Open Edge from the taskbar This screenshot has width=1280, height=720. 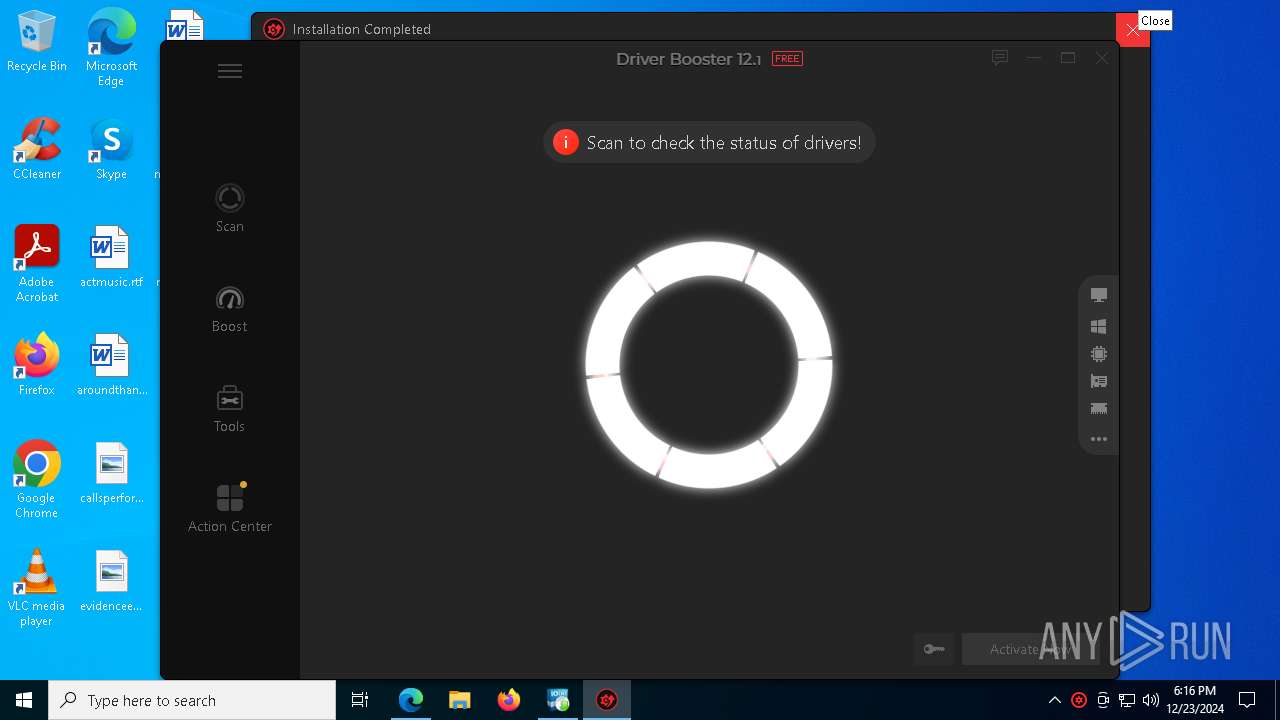pos(411,700)
